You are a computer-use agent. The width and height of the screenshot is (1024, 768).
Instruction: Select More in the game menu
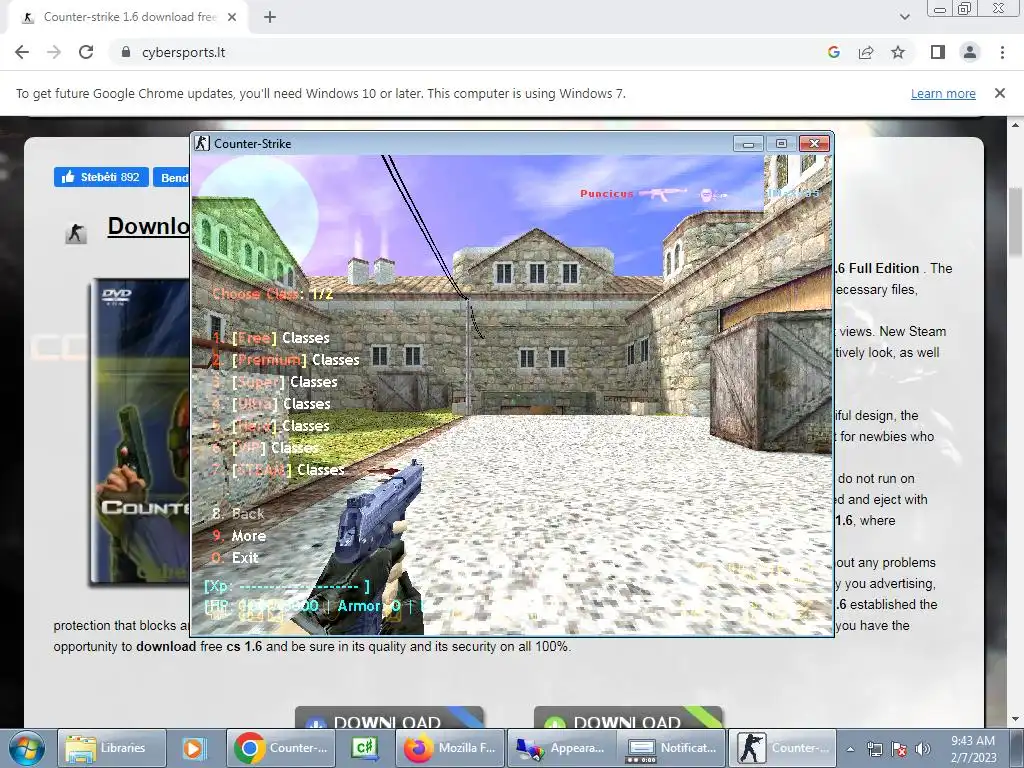pos(239,536)
